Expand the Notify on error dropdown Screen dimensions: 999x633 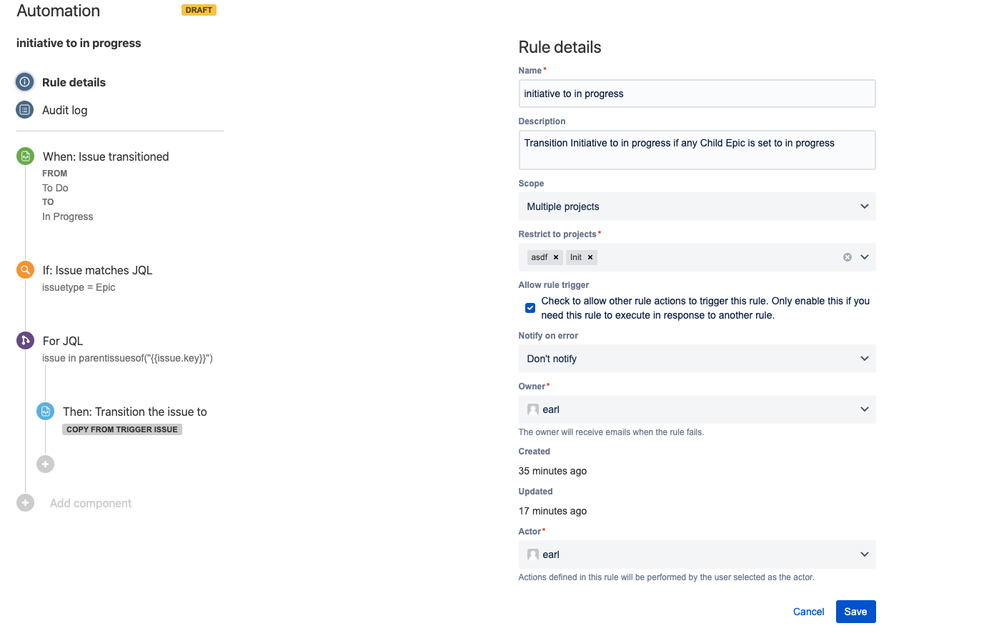click(697, 358)
